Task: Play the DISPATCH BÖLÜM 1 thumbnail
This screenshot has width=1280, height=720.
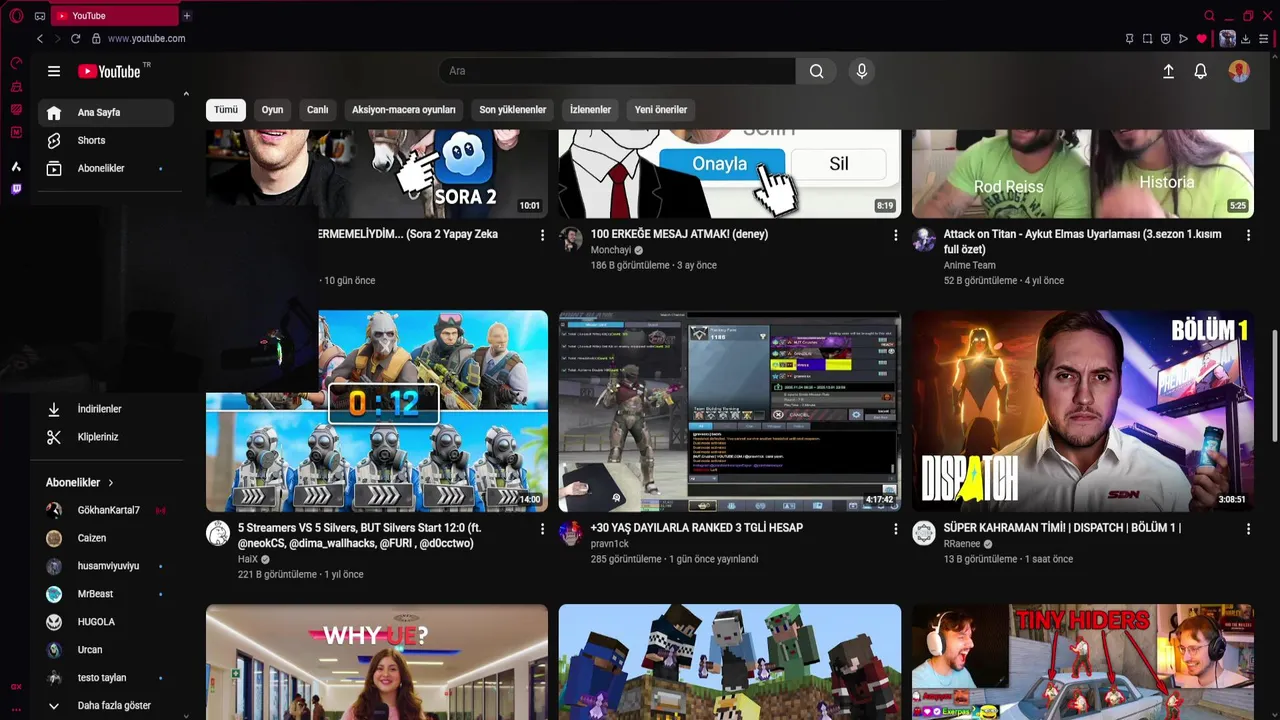Action: coord(1083,411)
